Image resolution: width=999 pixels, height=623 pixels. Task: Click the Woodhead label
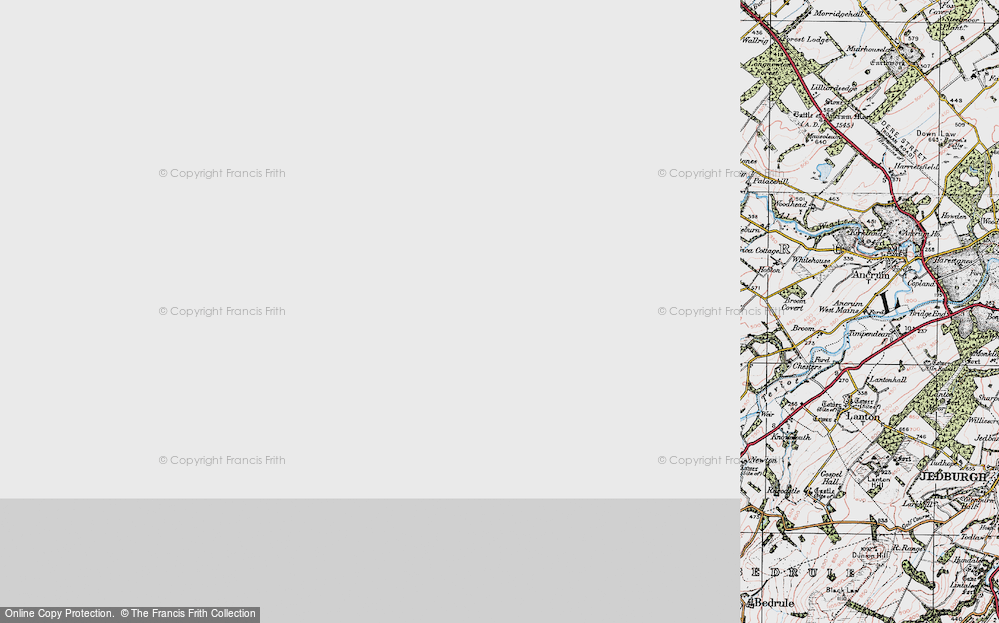pyautogui.click(x=790, y=204)
